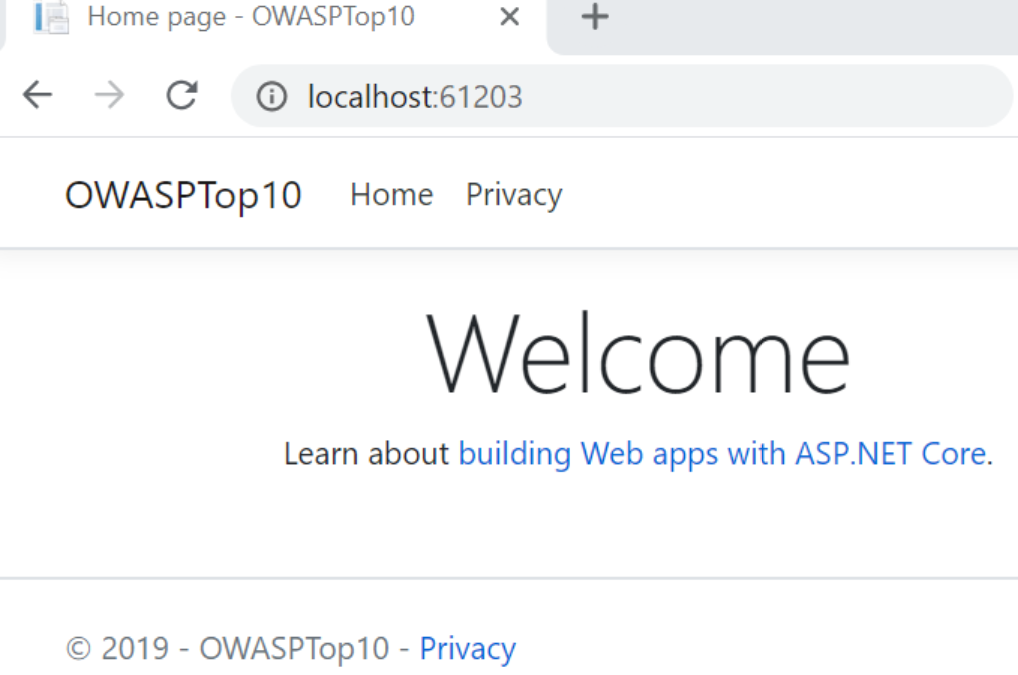This screenshot has width=1018, height=675.
Task: Click the "Learn about" text
Action: tap(366, 454)
